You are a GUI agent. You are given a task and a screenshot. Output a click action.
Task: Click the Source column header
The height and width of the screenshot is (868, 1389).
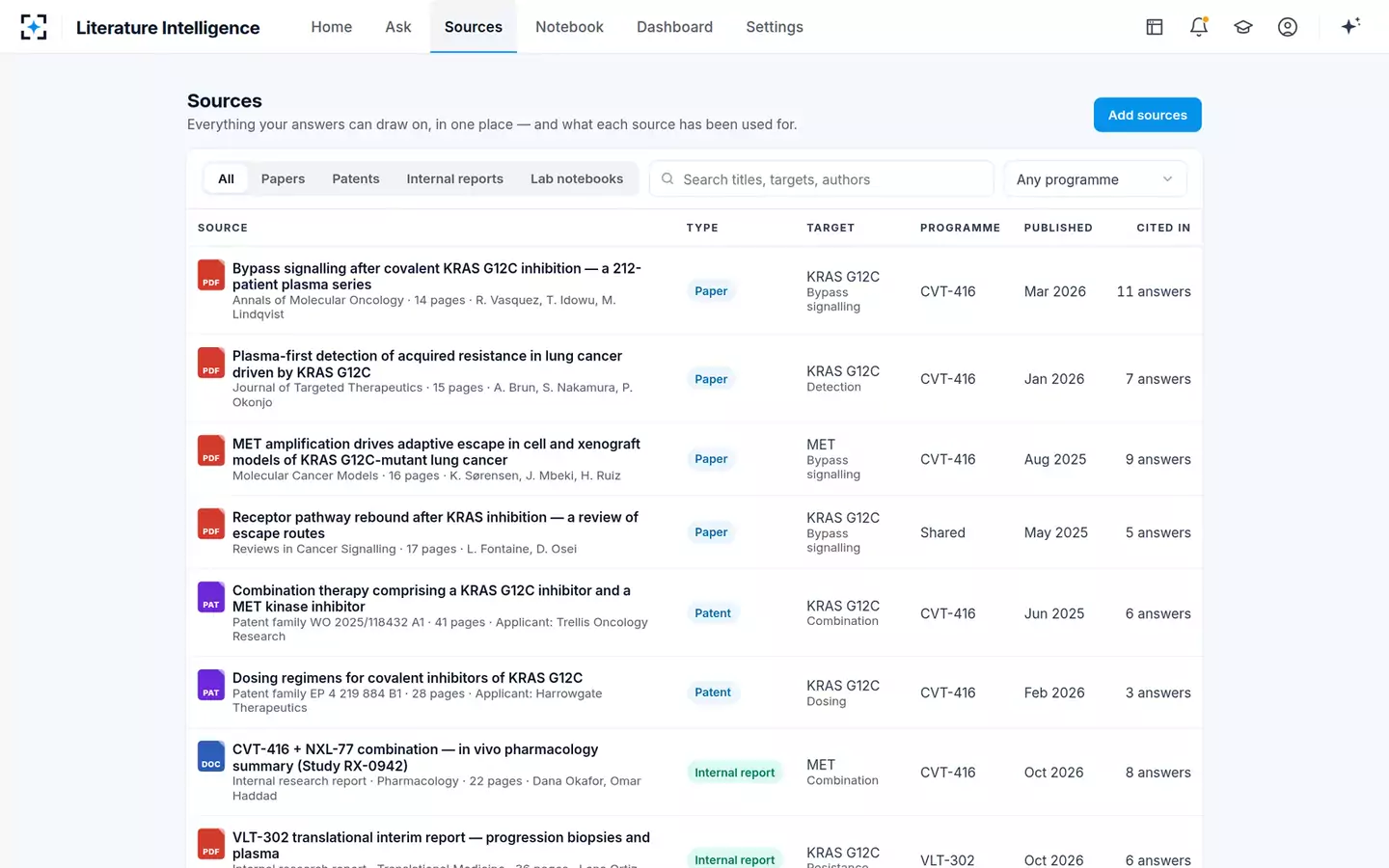tap(223, 228)
